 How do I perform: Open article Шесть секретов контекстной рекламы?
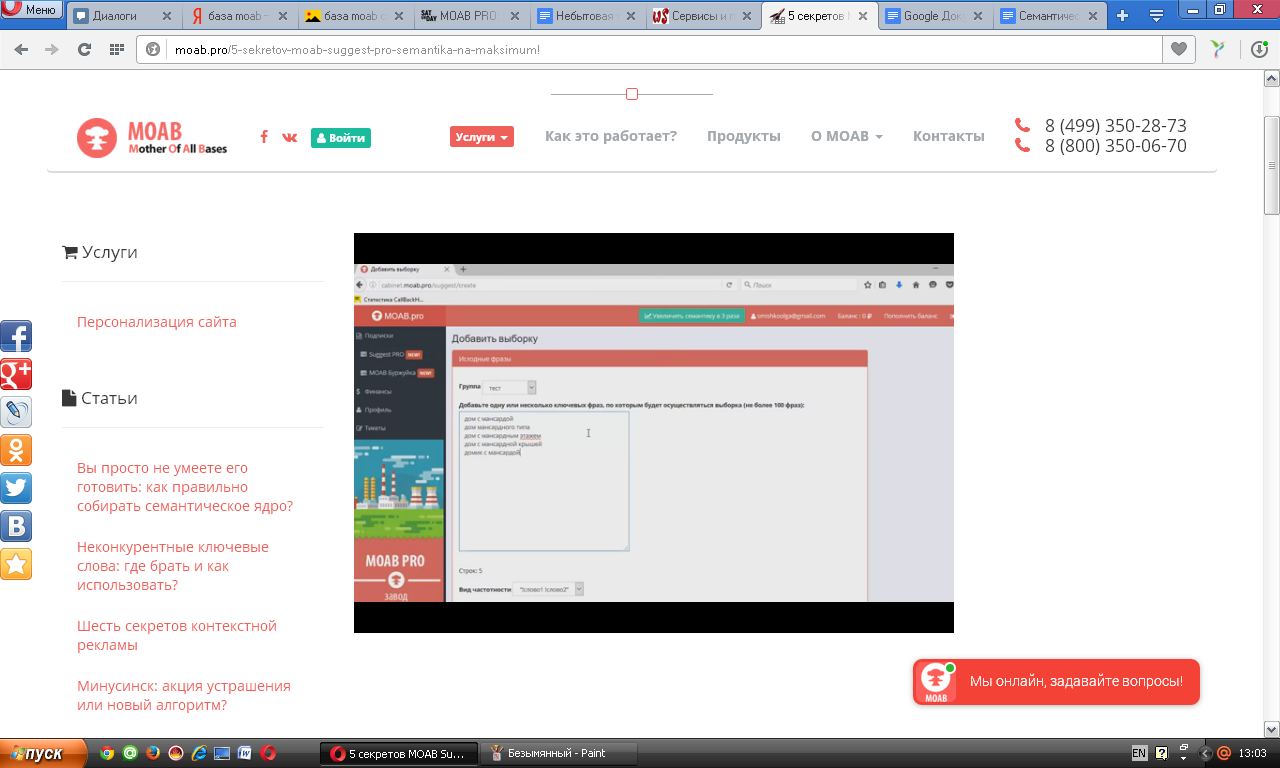coord(177,635)
